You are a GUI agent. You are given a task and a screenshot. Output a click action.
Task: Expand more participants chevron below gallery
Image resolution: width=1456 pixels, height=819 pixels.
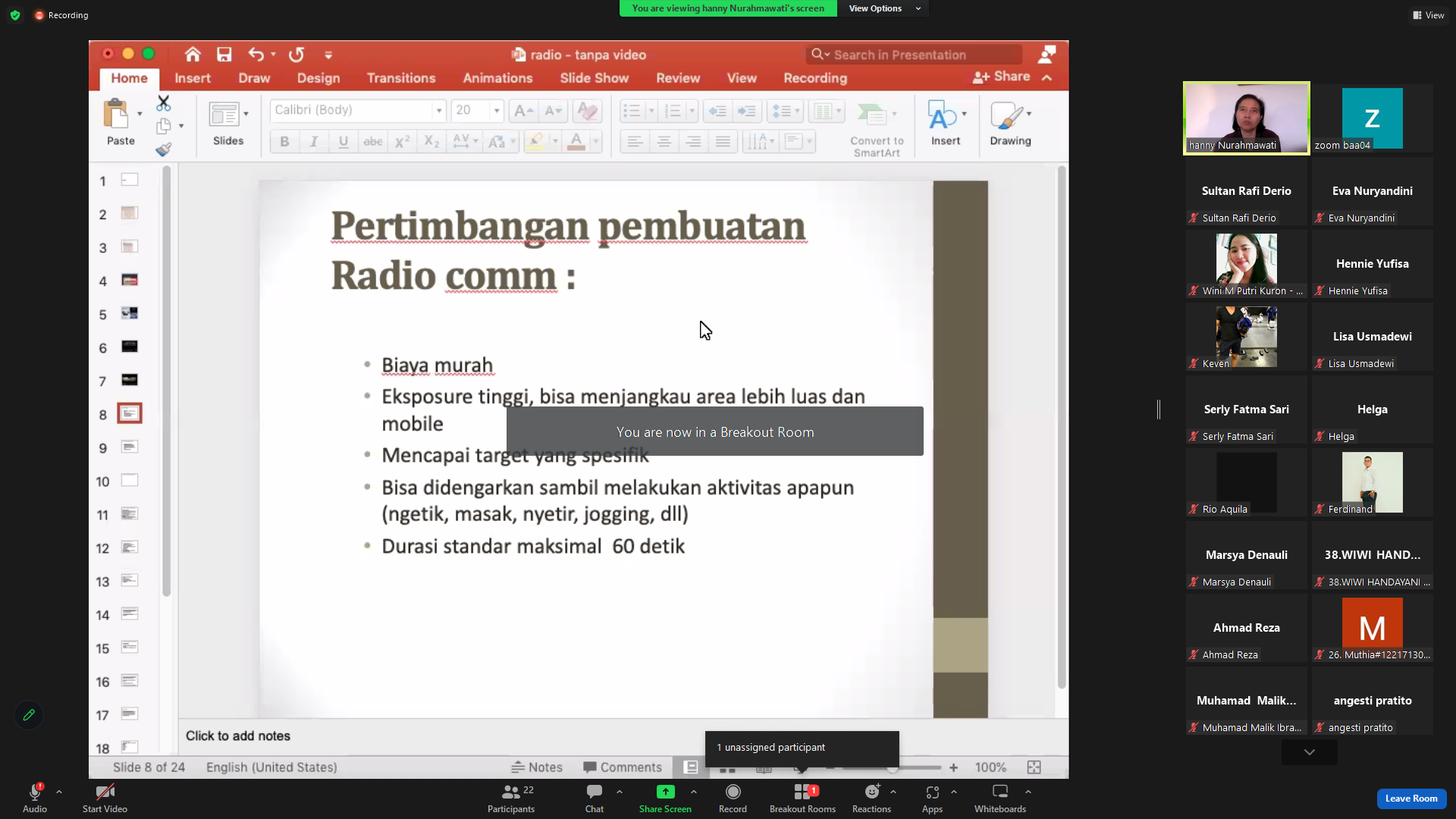[1310, 752]
